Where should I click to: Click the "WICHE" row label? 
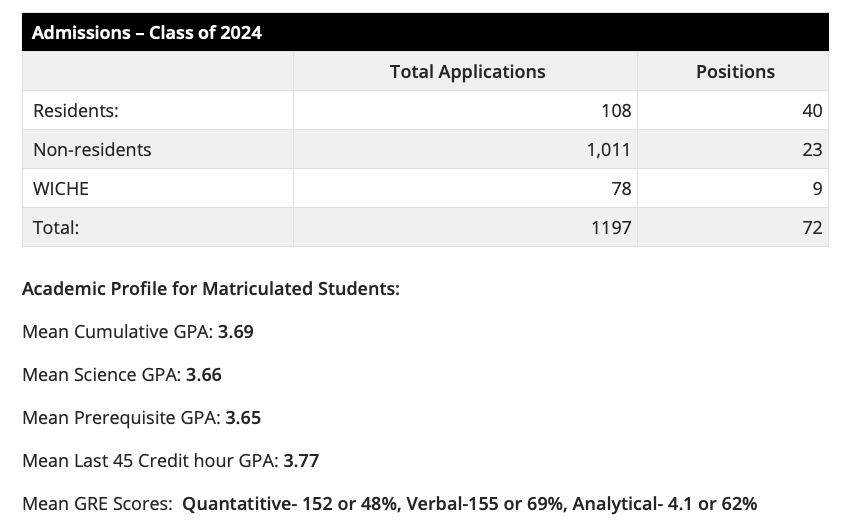pos(61,189)
